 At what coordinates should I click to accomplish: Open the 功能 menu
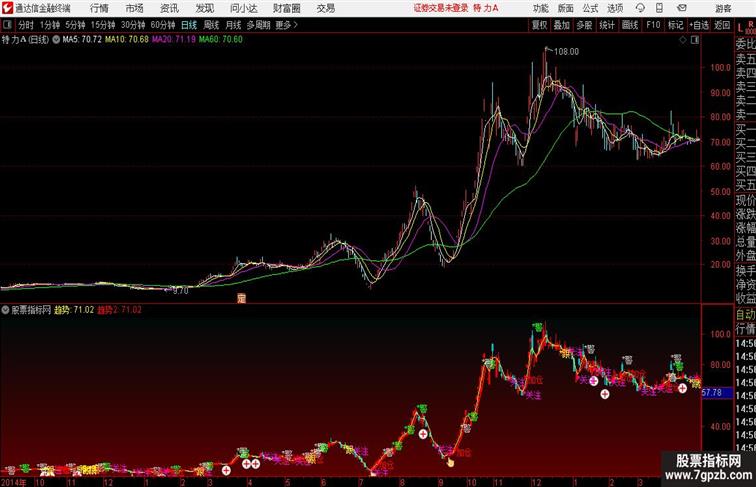(540, 8)
